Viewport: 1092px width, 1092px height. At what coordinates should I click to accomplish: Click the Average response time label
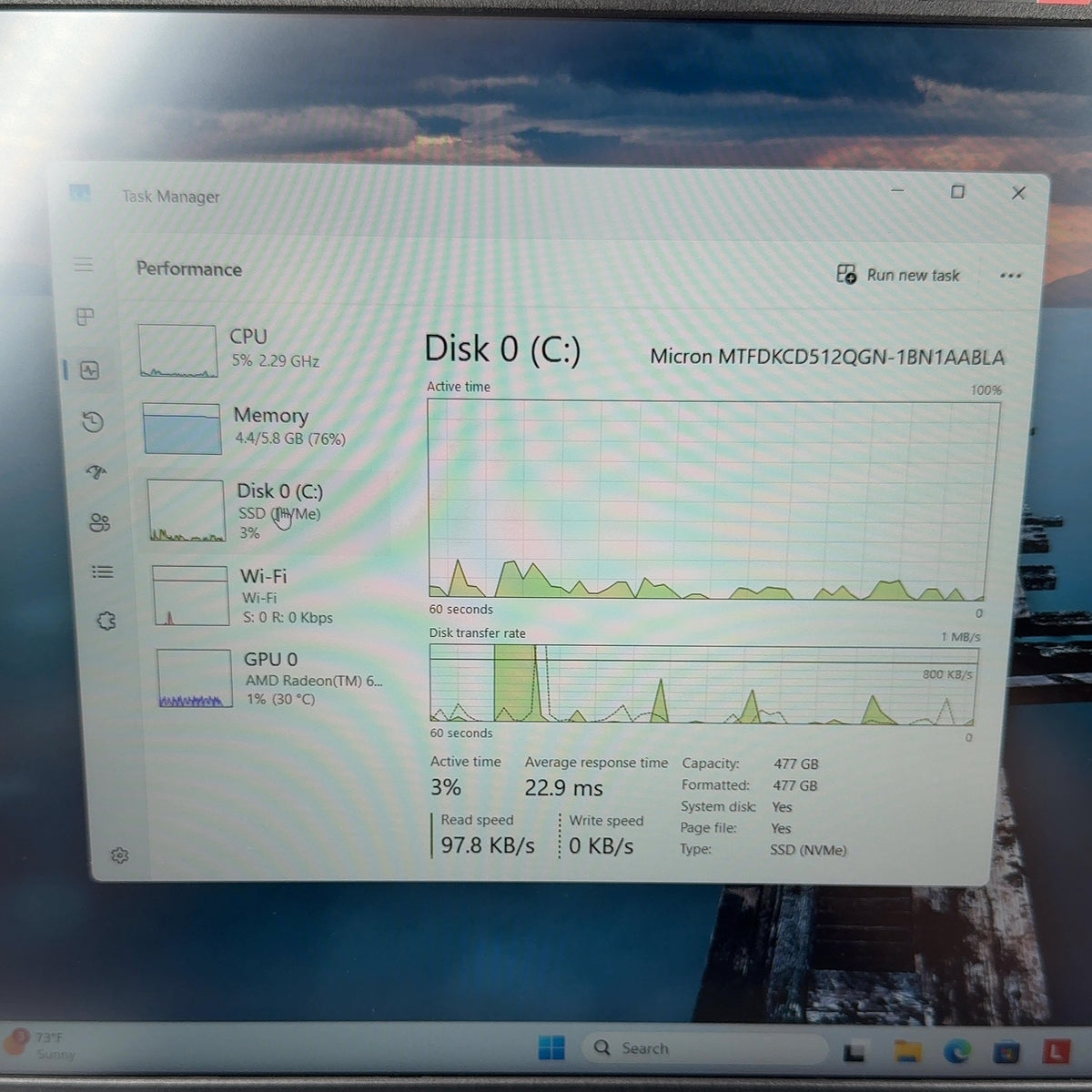coord(596,763)
